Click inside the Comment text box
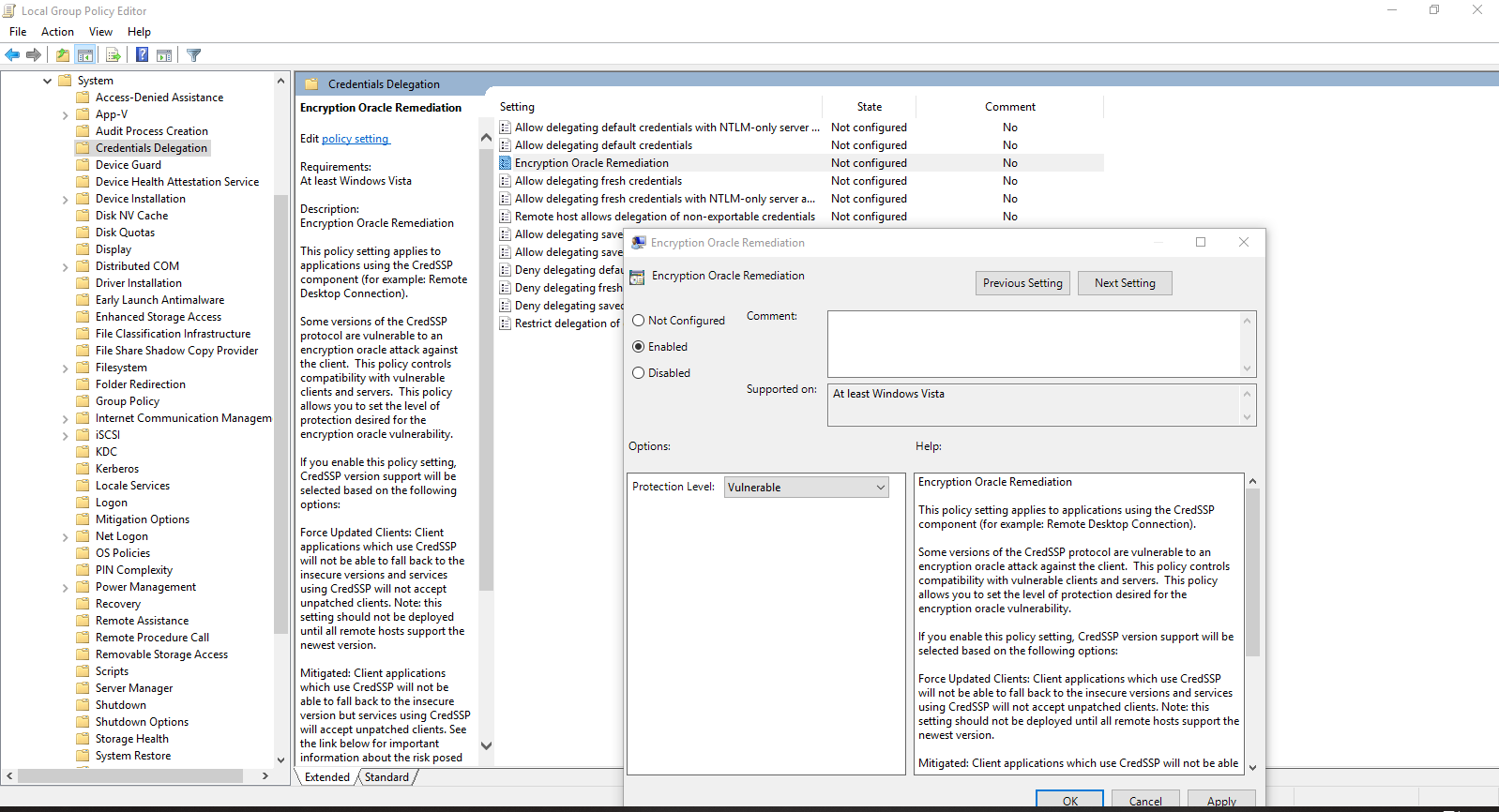This screenshot has width=1499, height=812. click(1033, 344)
